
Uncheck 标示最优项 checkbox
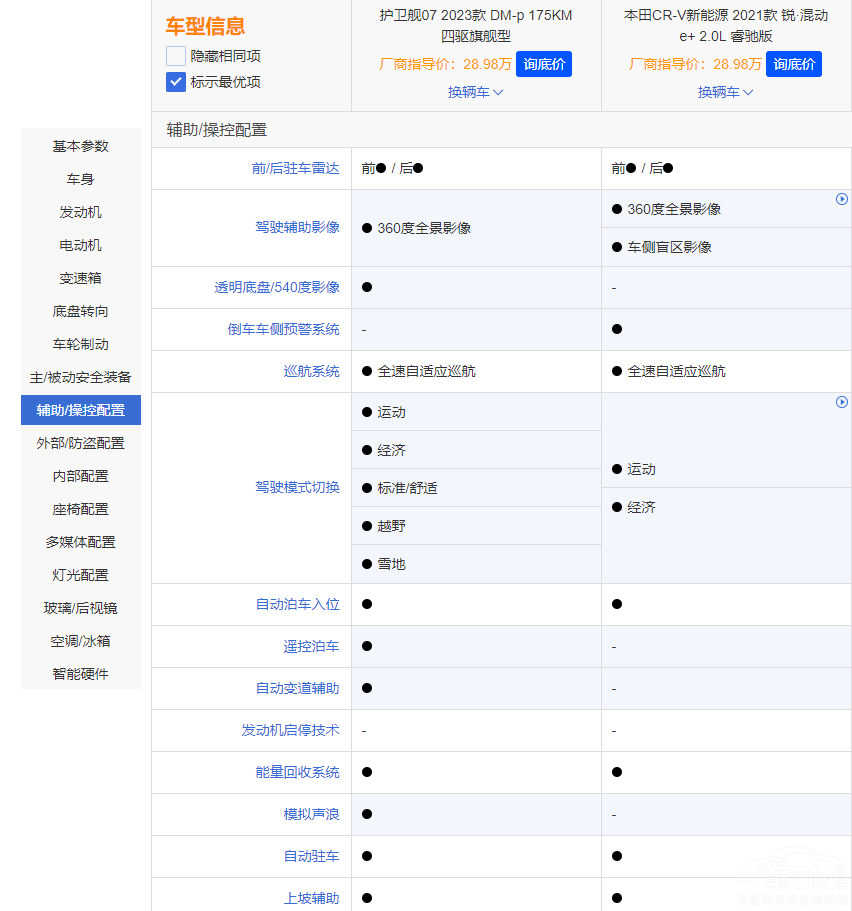176,82
